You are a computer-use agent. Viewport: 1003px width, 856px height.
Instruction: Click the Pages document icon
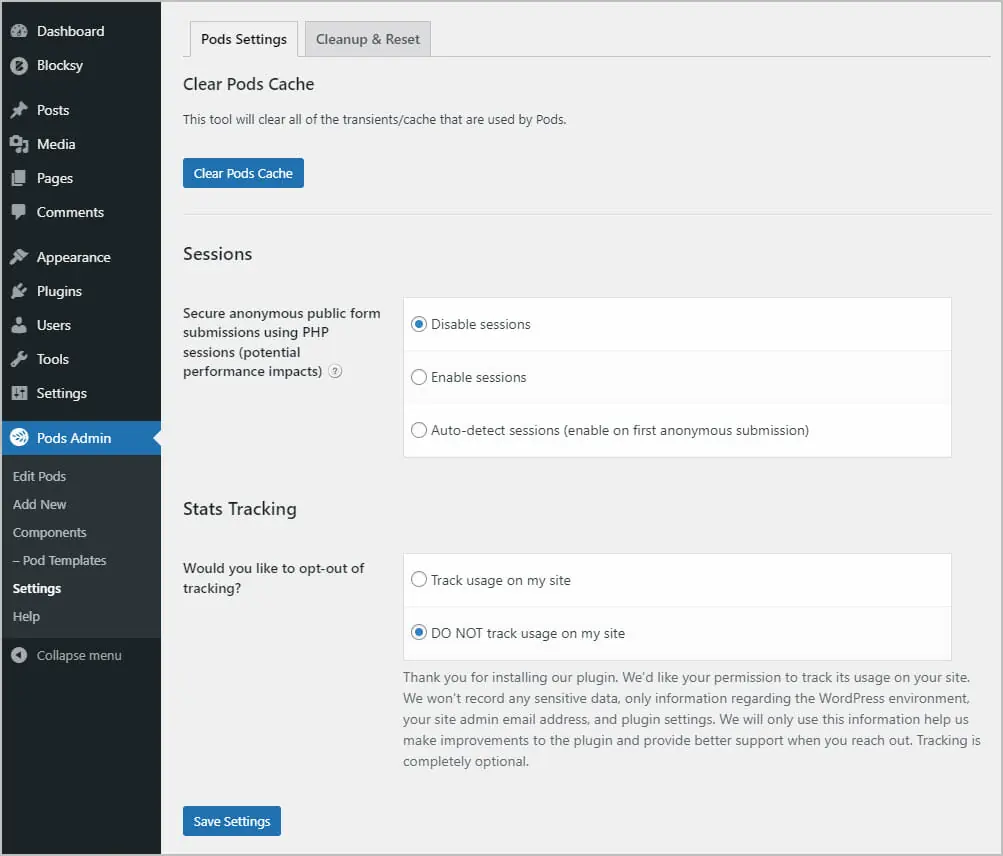coord(19,178)
